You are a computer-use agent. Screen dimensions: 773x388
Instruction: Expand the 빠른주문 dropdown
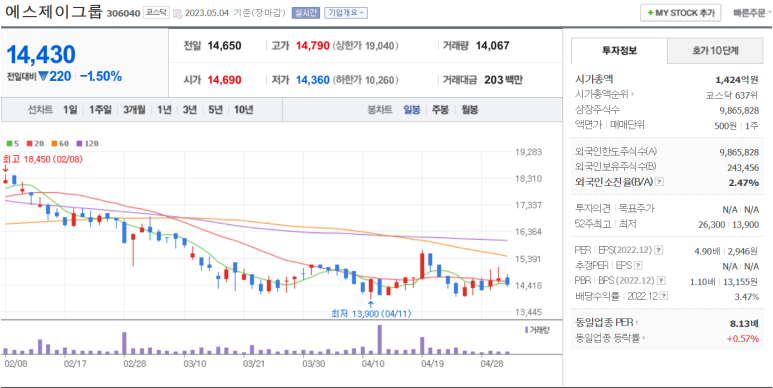752,13
